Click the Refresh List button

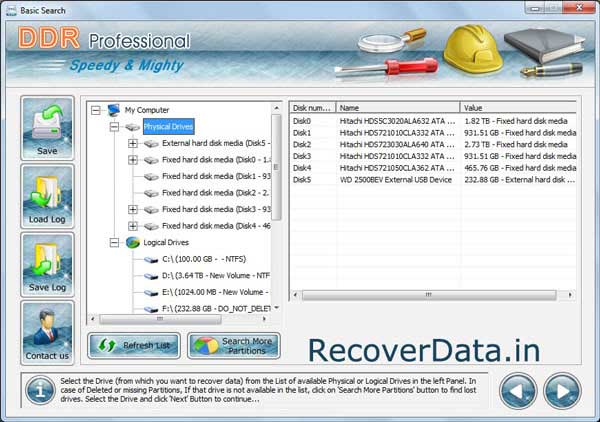(x=133, y=346)
